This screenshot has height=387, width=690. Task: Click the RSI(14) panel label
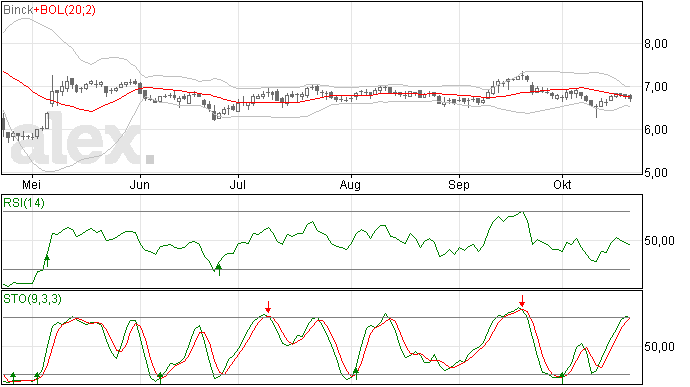click(24, 203)
